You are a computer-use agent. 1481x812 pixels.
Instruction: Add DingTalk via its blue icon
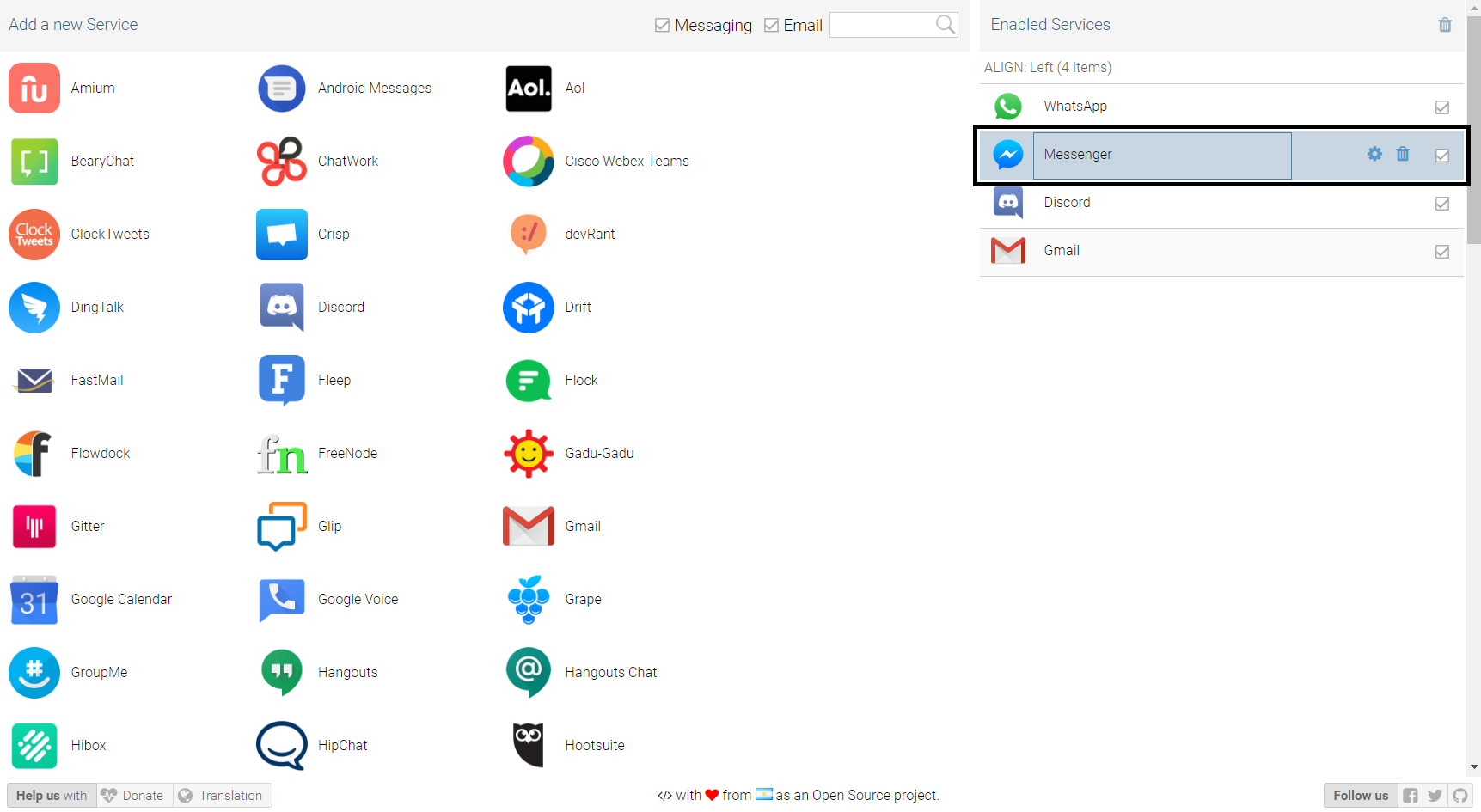click(34, 307)
